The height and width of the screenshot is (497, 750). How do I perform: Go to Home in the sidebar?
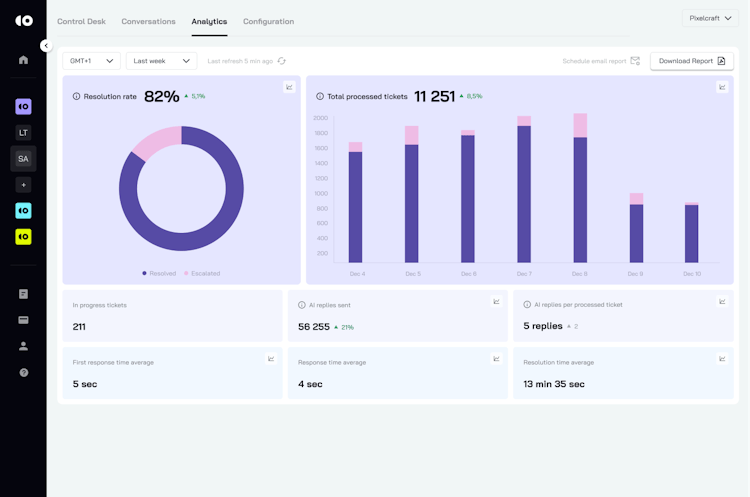[x=23, y=60]
